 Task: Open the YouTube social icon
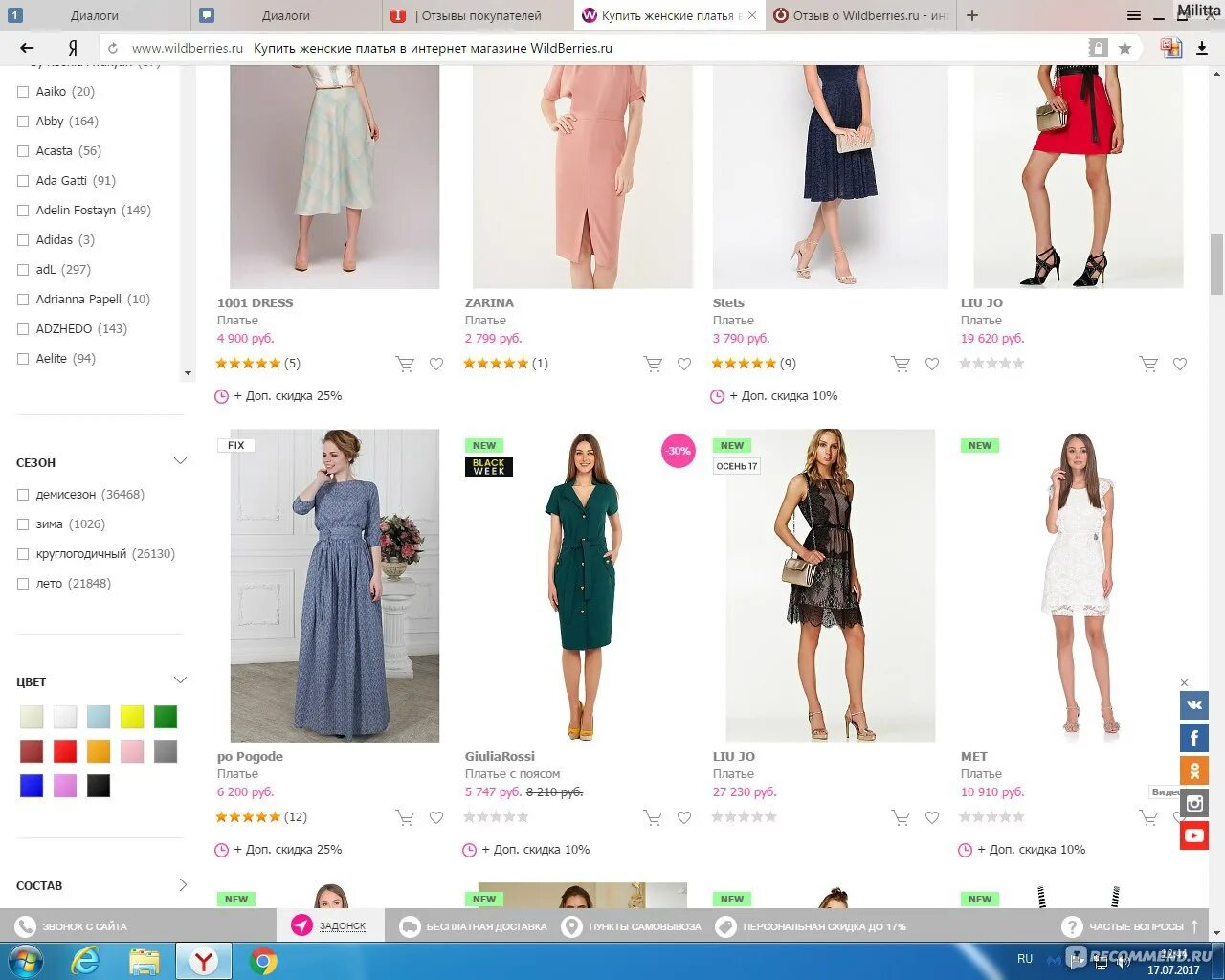pos(1194,835)
